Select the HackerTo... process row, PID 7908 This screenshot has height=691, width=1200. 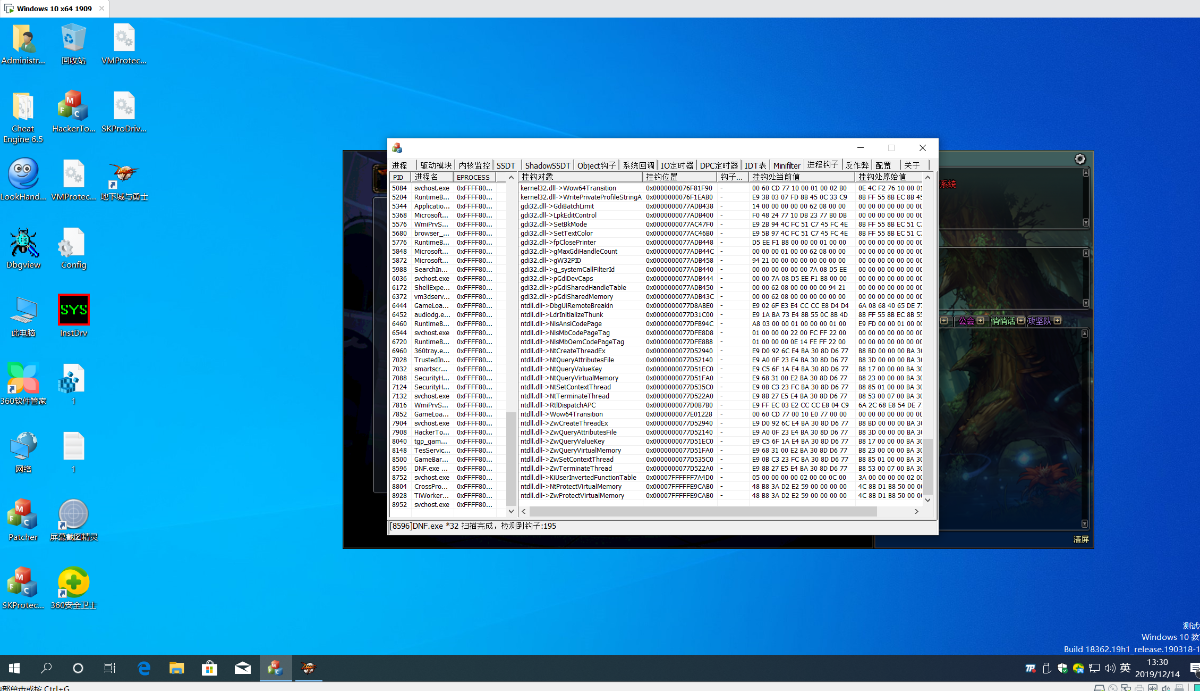(x=446, y=432)
